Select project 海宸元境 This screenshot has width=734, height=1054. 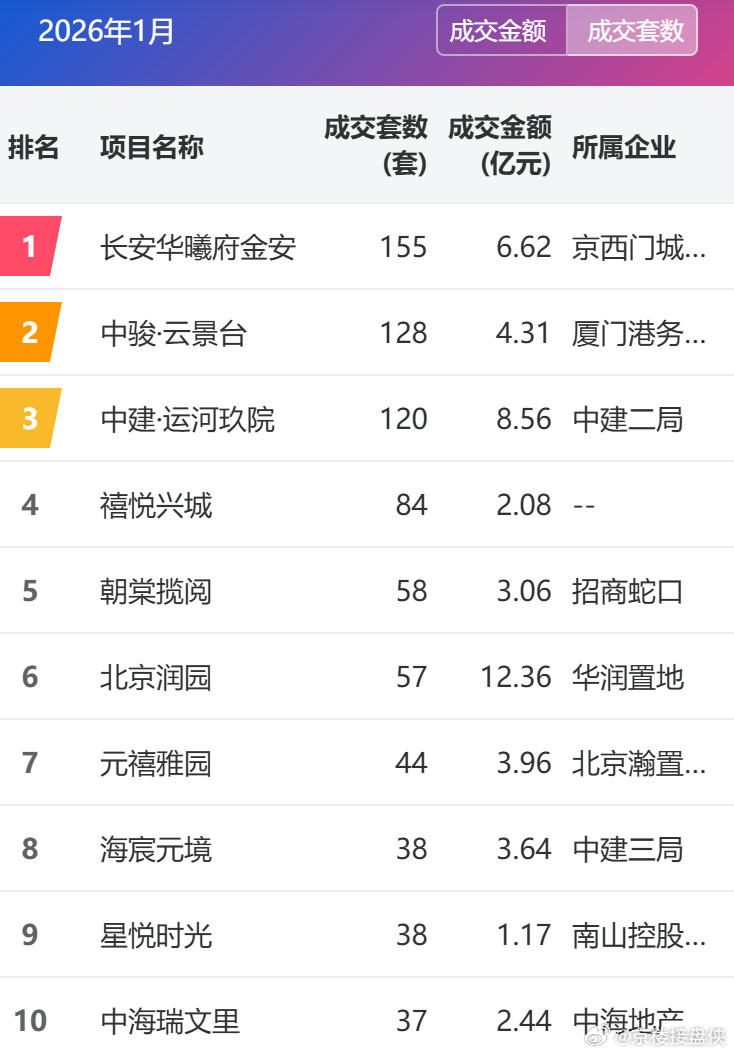click(153, 849)
